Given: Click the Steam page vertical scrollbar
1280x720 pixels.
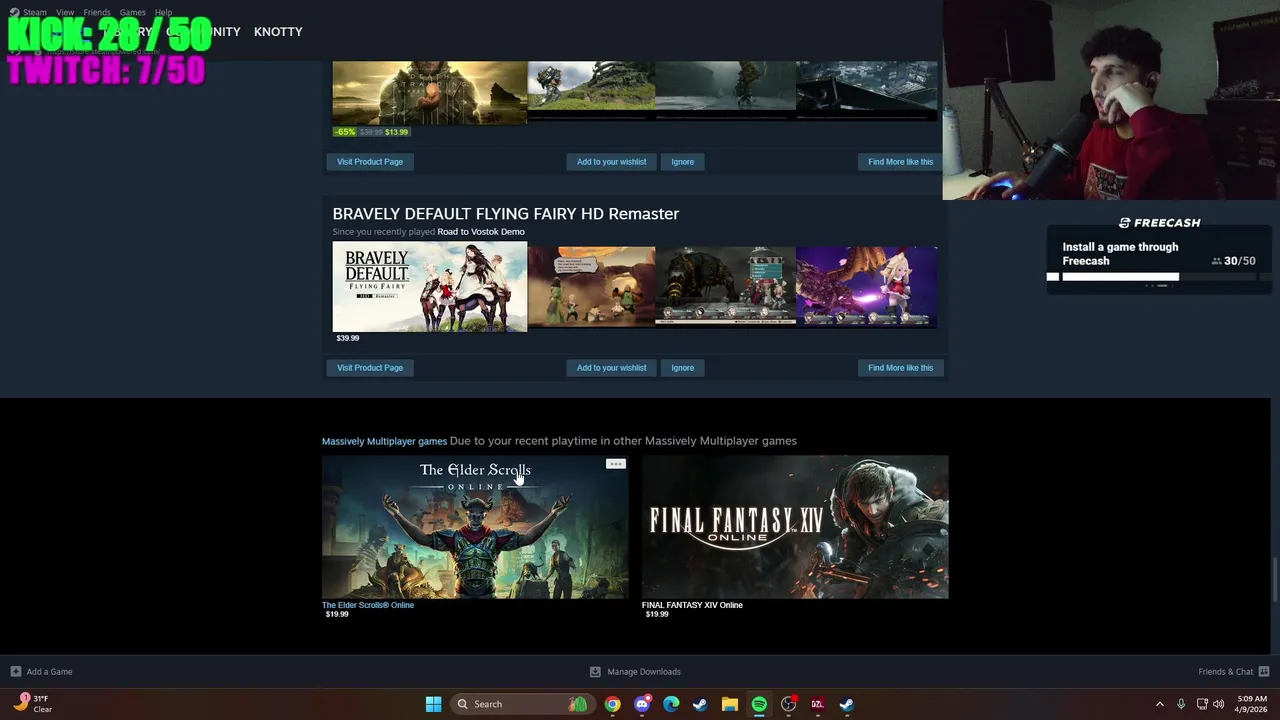Looking at the screenshot, I should [x=1274, y=578].
